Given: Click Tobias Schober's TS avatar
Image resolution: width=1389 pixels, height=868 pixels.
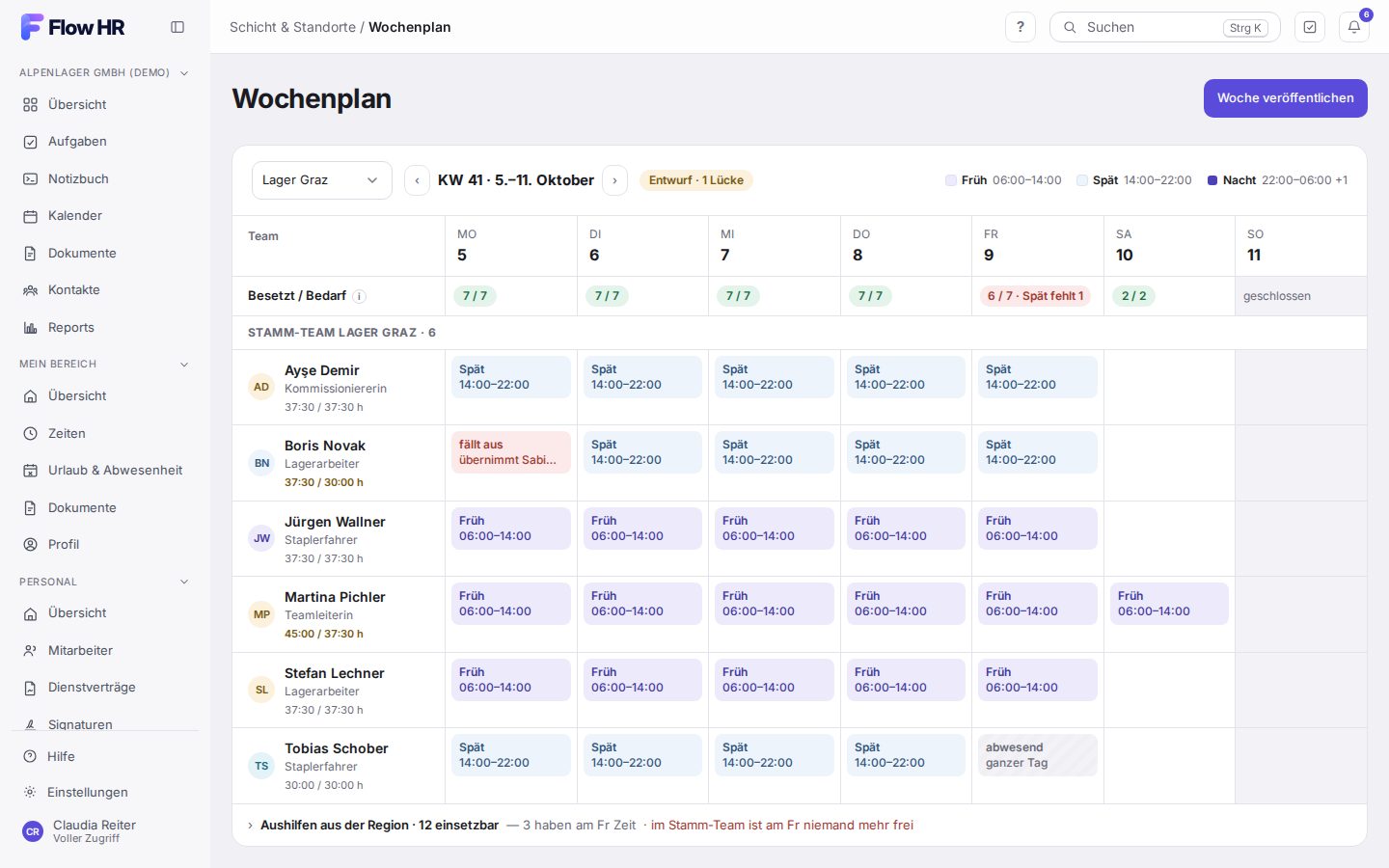Looking at the screenshot, I should click(x=261, y=766).
